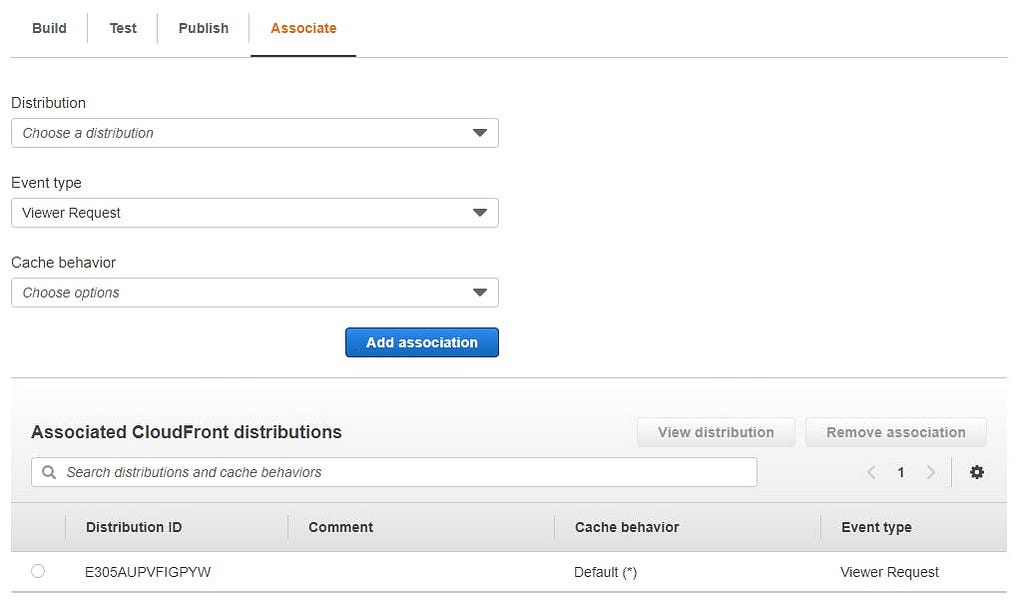Sort by Event type column header
This screenshot has height=615, width=1024.
point(876,527)
